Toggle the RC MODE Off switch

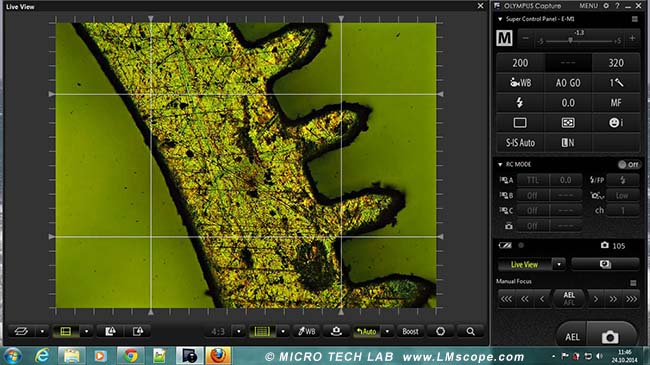[x=628, y=164]
